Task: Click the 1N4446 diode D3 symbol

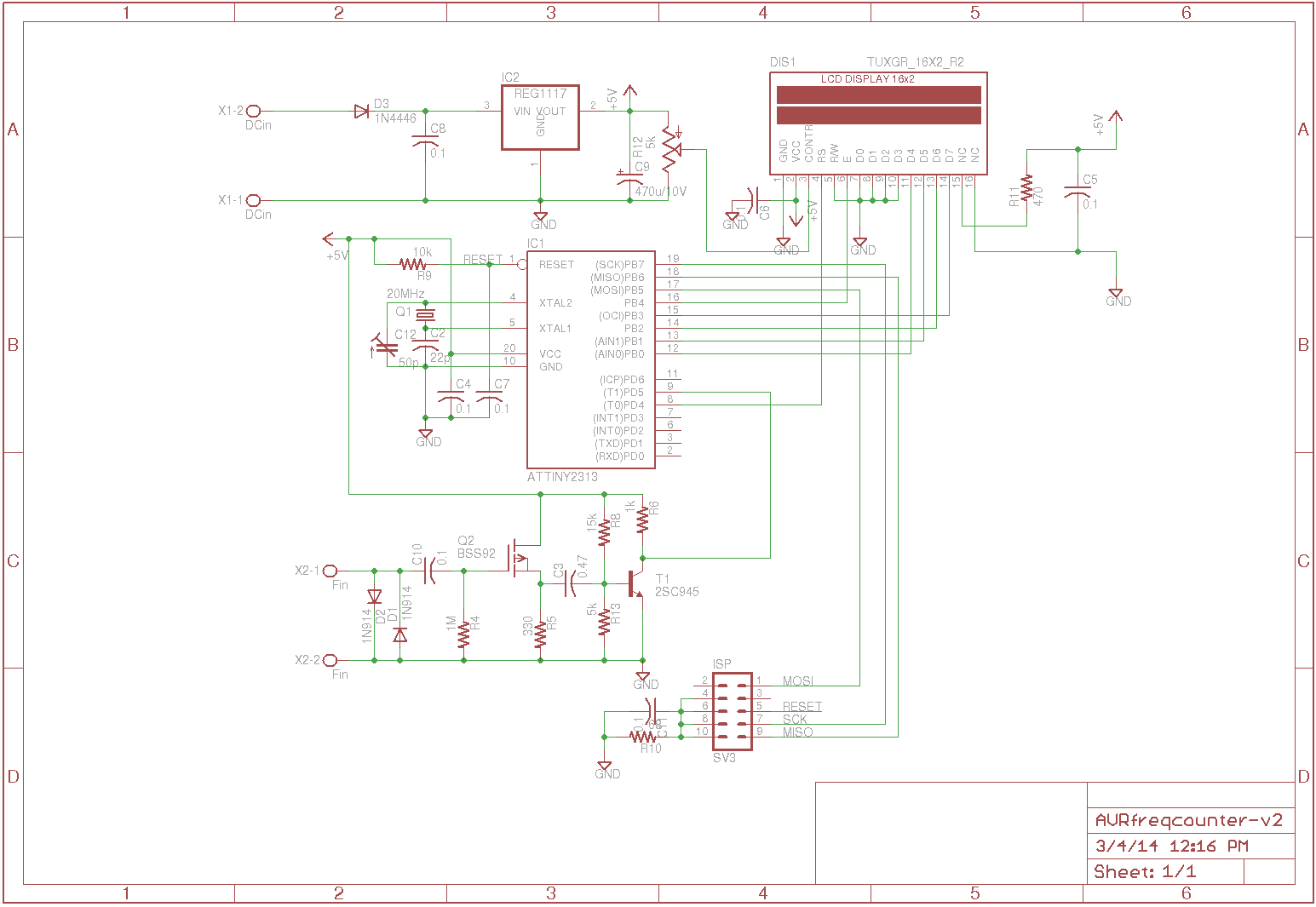Action: tap(364, 111)
